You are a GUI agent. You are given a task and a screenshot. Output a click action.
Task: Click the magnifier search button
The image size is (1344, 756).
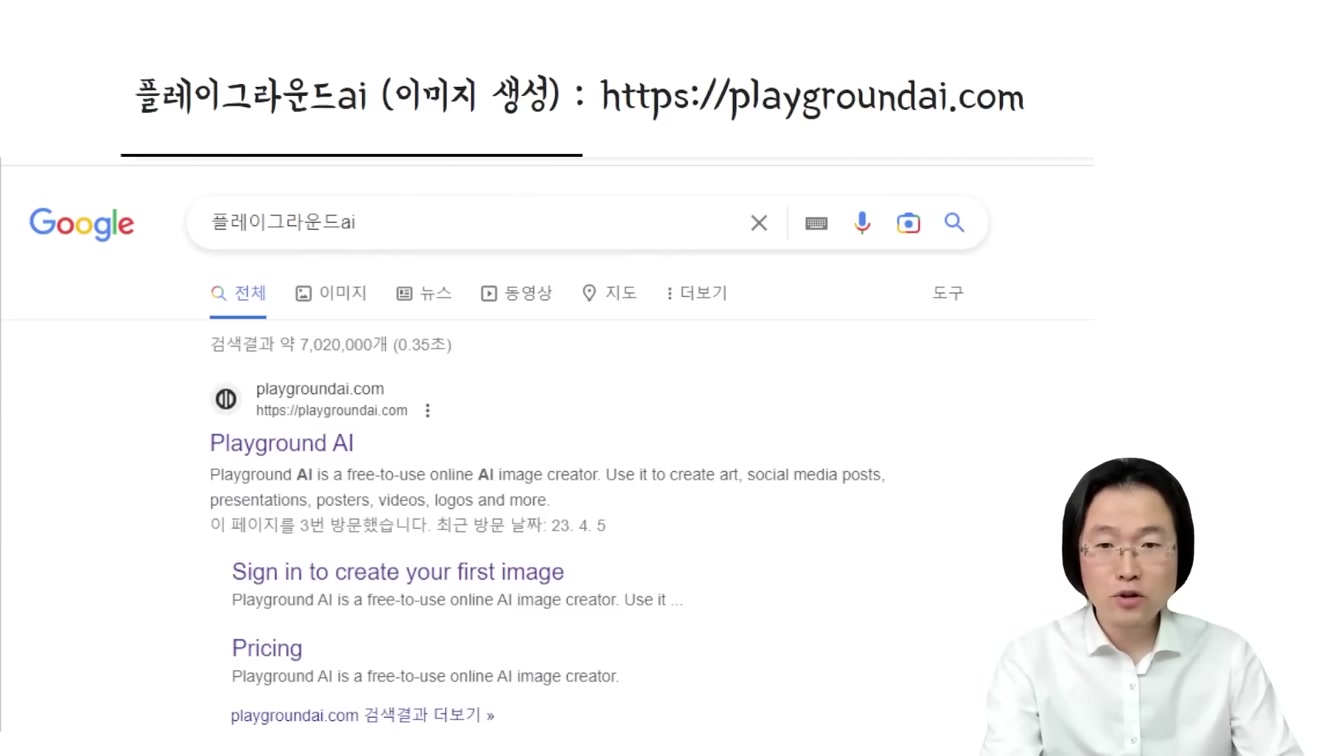[954, 222]
